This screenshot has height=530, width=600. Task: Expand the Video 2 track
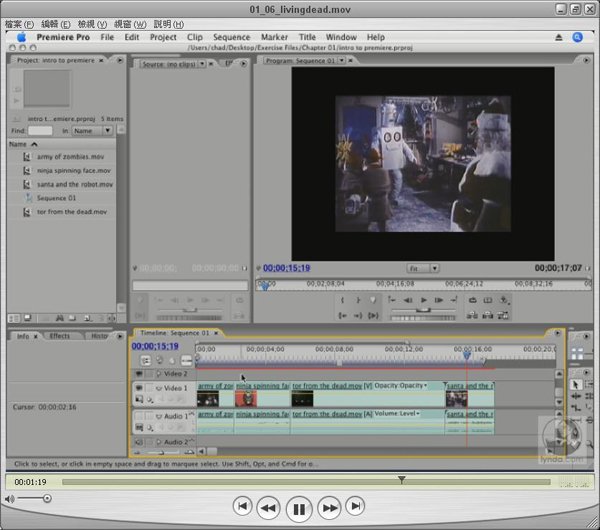pyautogui.click(x=158, y=373)
